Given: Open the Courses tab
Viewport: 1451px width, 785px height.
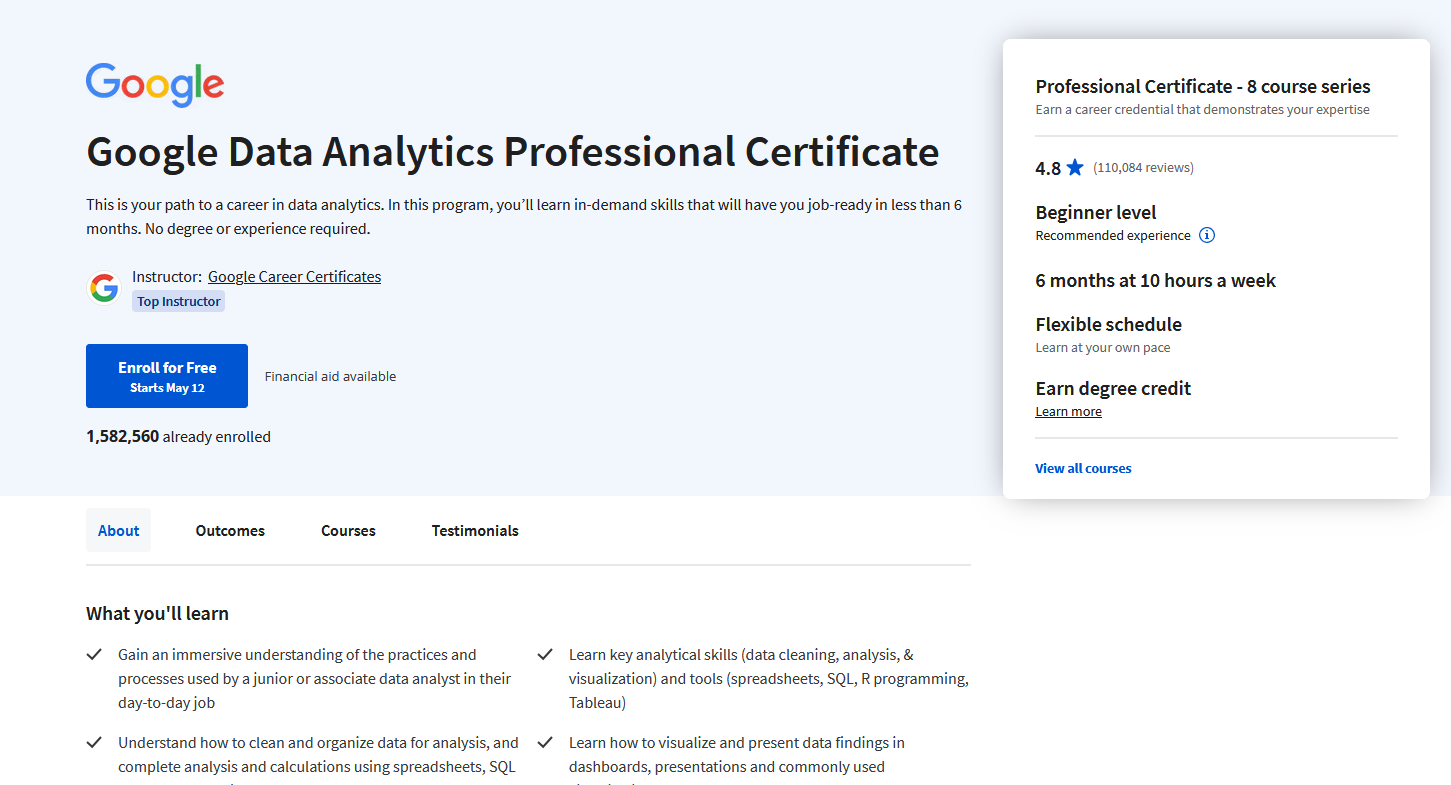Looking at the screenshot, I should tap(348, 530).
